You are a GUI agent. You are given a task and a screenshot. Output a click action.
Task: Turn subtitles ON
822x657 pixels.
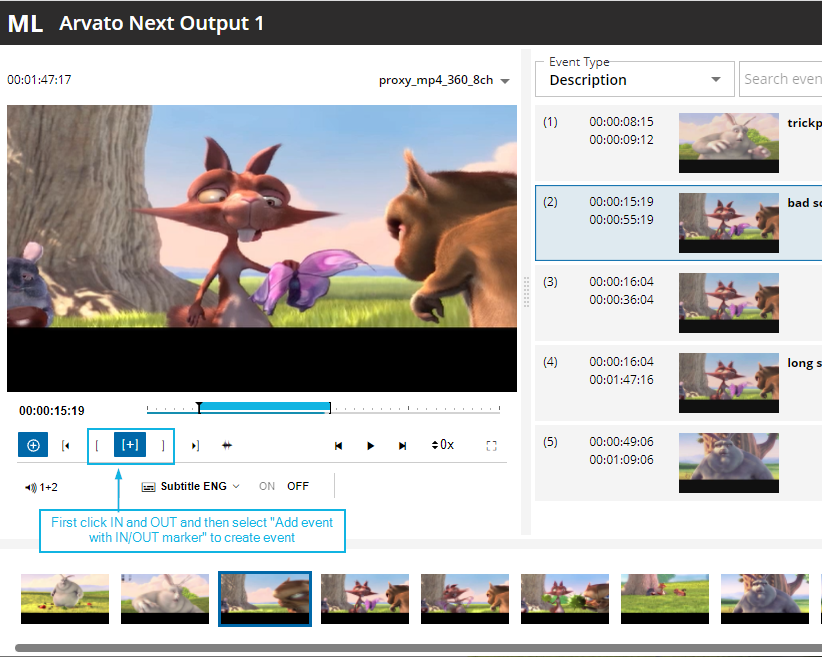267,486
